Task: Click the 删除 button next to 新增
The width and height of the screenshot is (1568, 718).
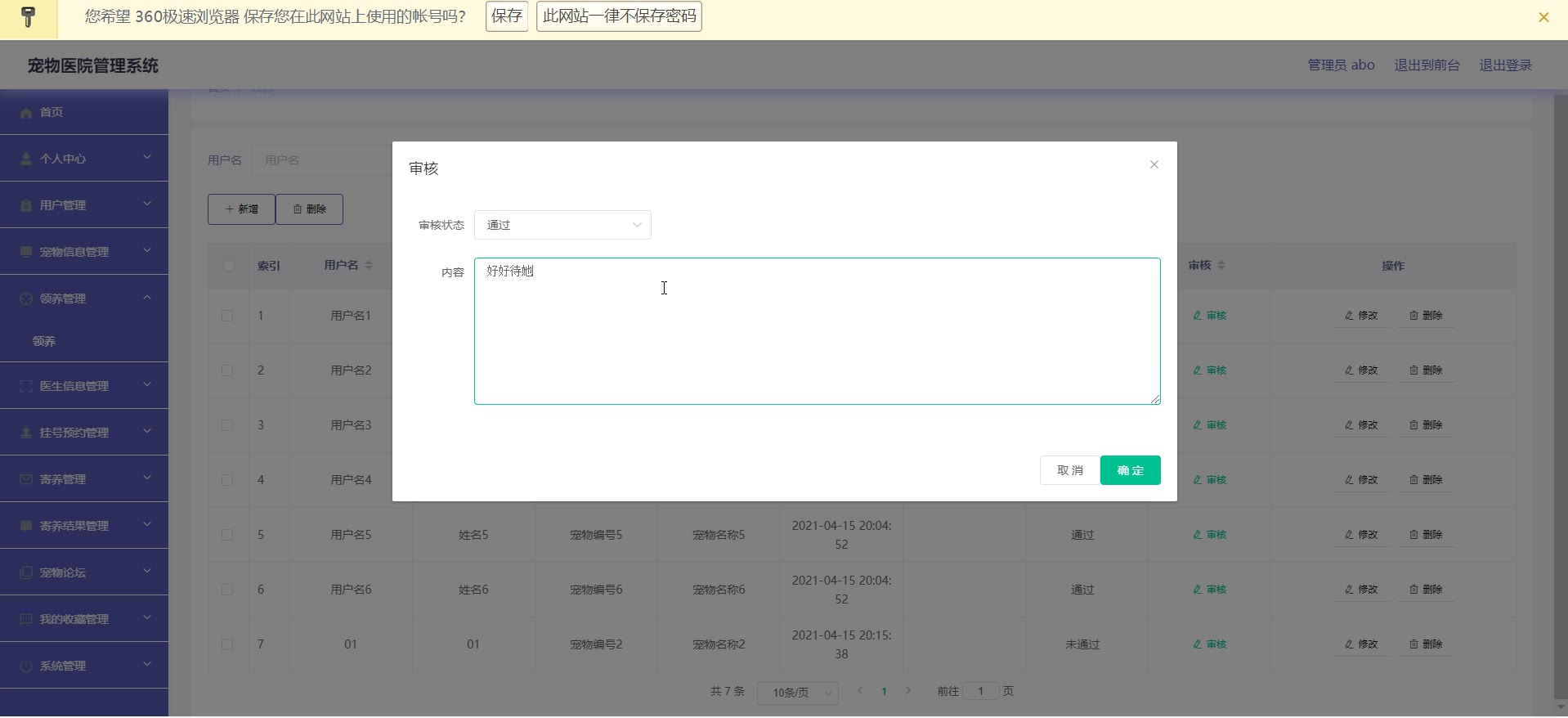Action: (309, 209)
